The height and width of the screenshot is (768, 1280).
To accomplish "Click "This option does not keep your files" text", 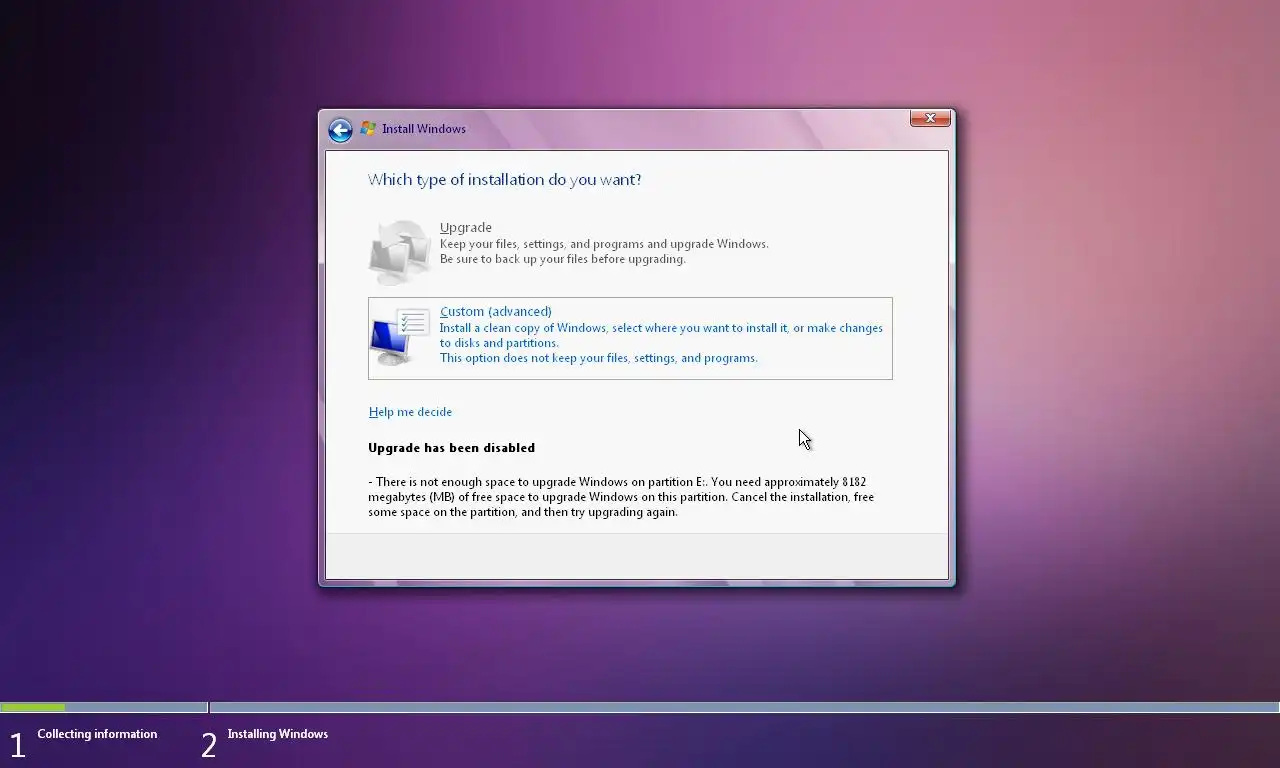I will 599,358.
